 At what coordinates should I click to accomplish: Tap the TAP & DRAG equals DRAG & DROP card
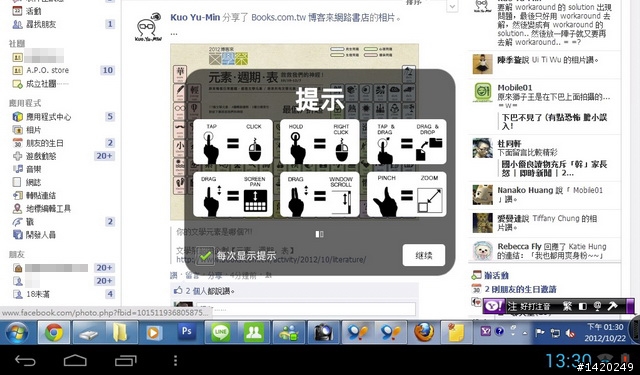pos(407,142)
